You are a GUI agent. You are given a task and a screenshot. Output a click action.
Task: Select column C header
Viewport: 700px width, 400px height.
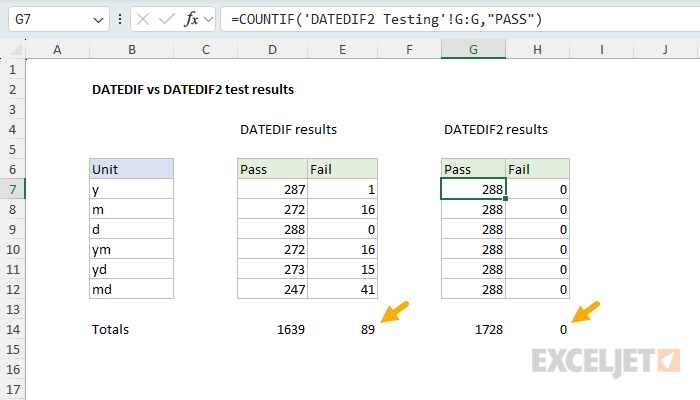point(206,50)
